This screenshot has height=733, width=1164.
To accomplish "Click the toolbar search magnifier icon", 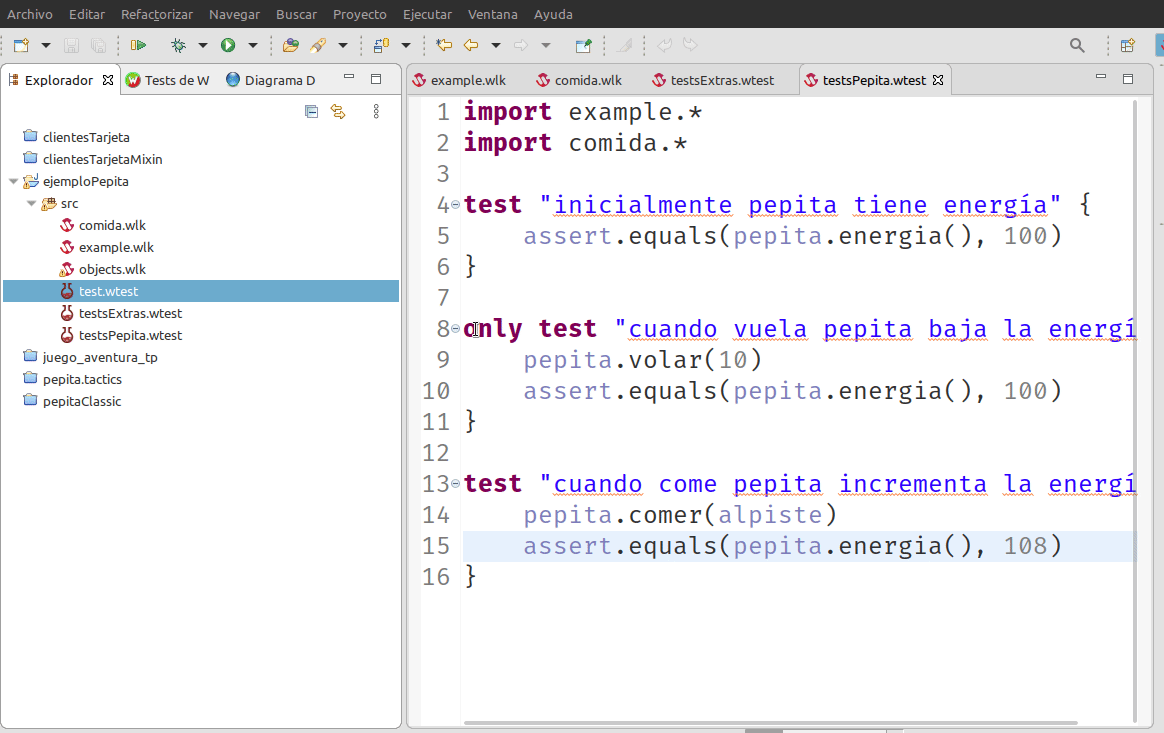I will click(1077, 45).
